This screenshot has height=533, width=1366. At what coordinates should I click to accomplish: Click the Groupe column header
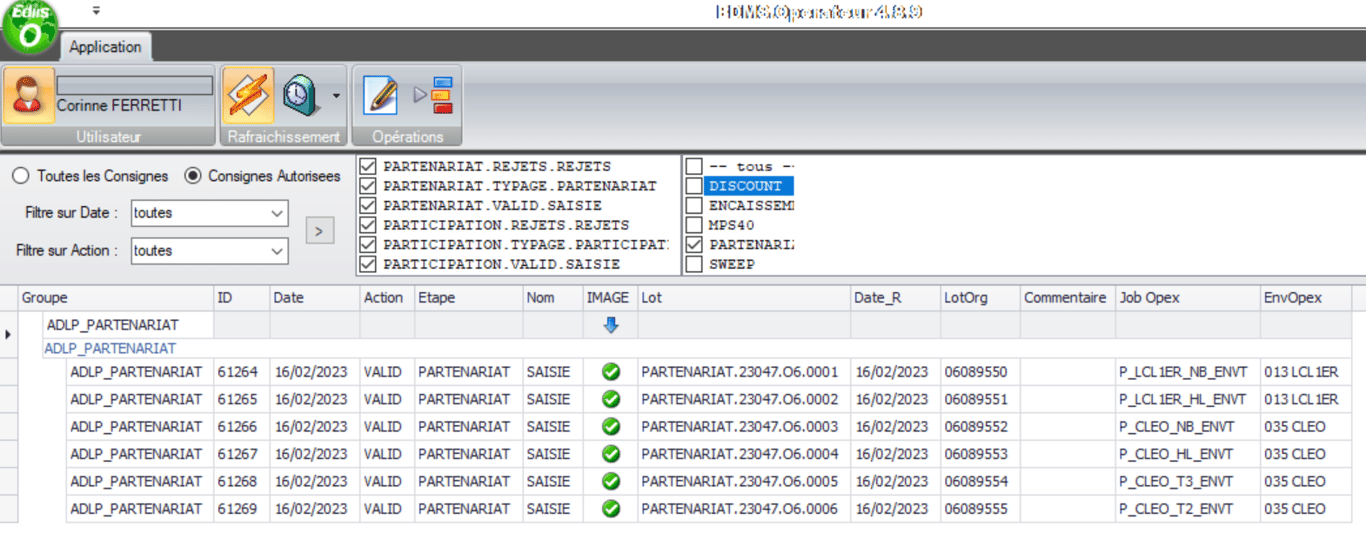point(116,298)
